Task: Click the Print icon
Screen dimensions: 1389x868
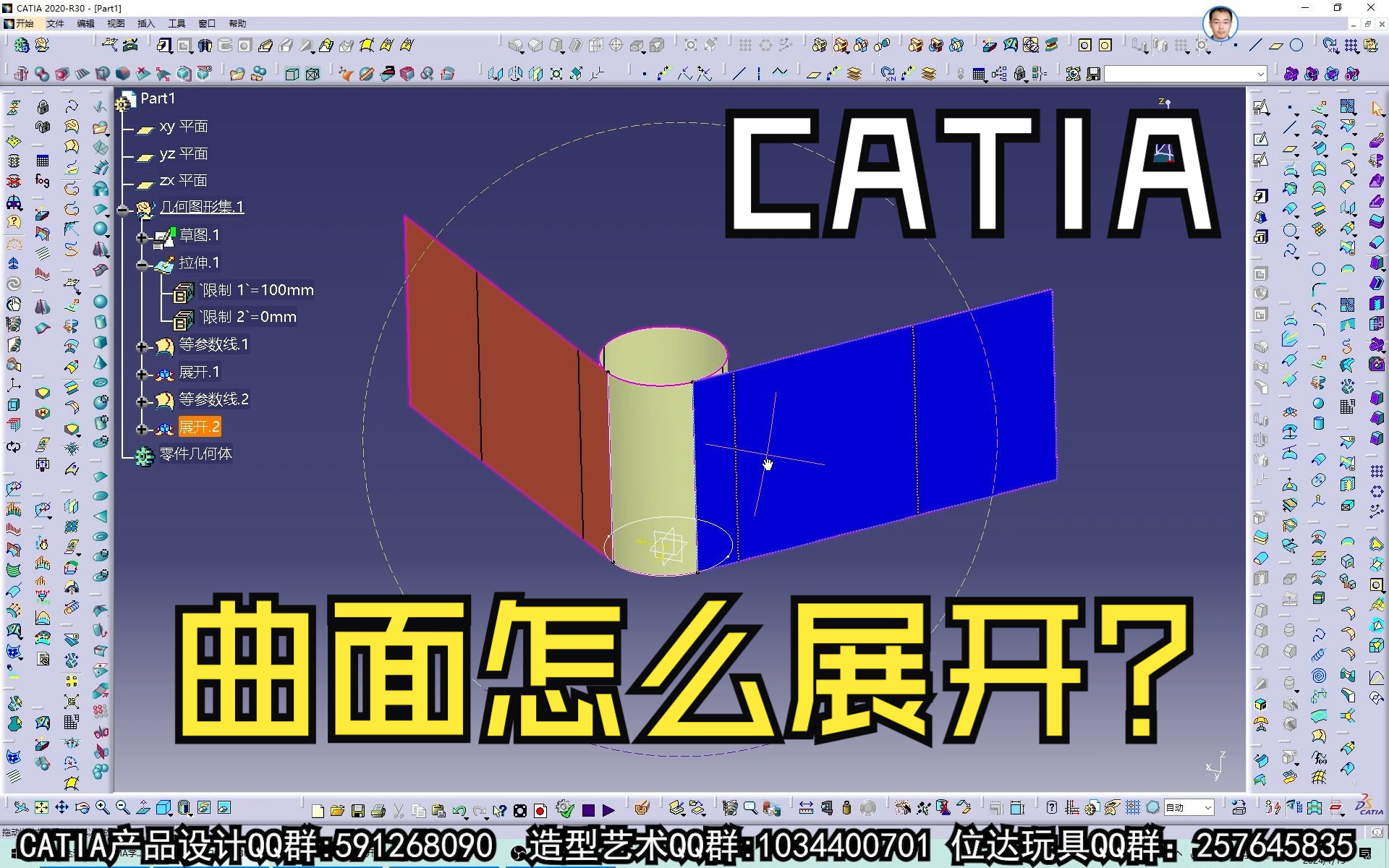Action: tap(378, 810)
